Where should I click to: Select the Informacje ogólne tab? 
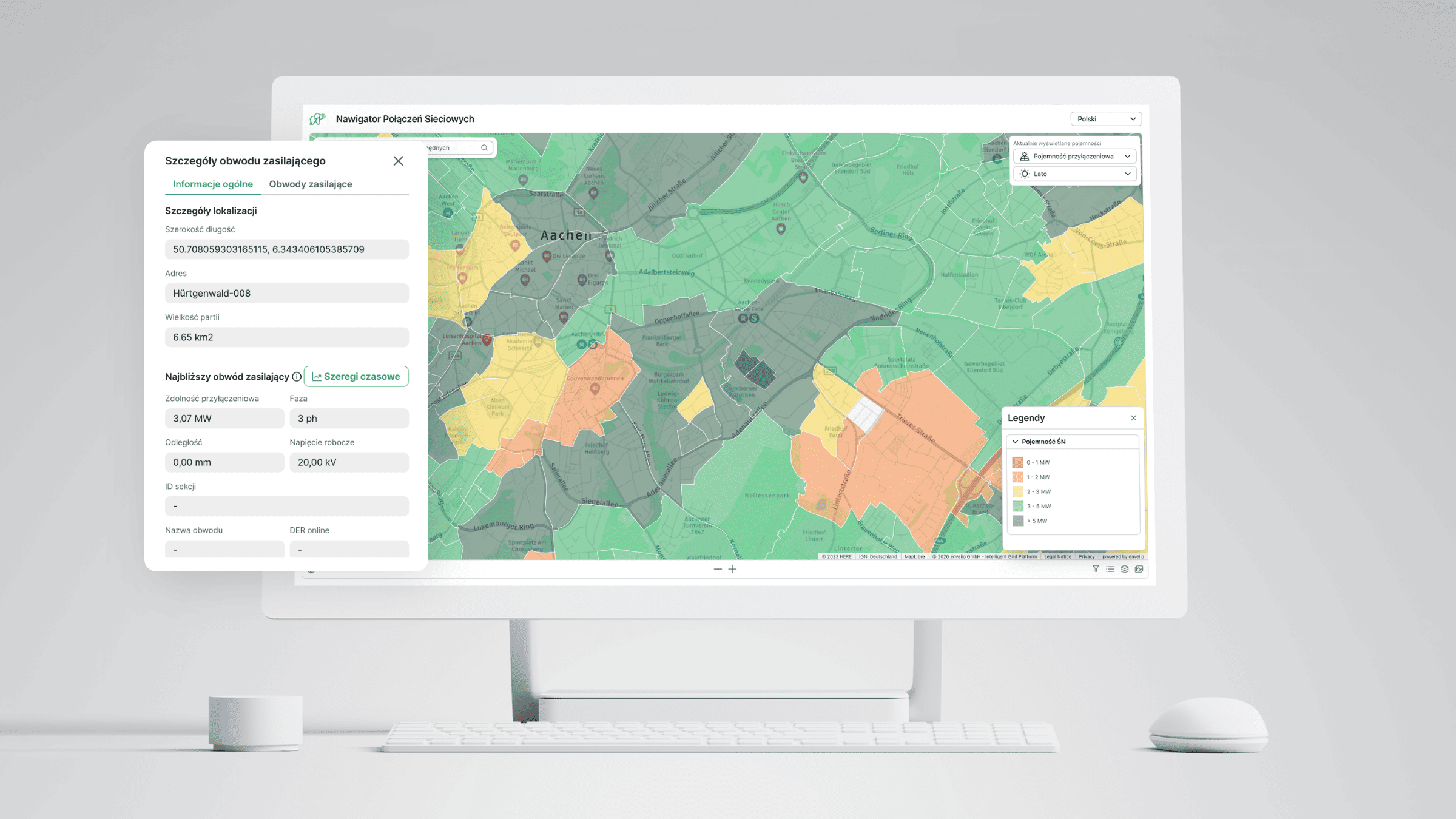click(x=212, y=184)
